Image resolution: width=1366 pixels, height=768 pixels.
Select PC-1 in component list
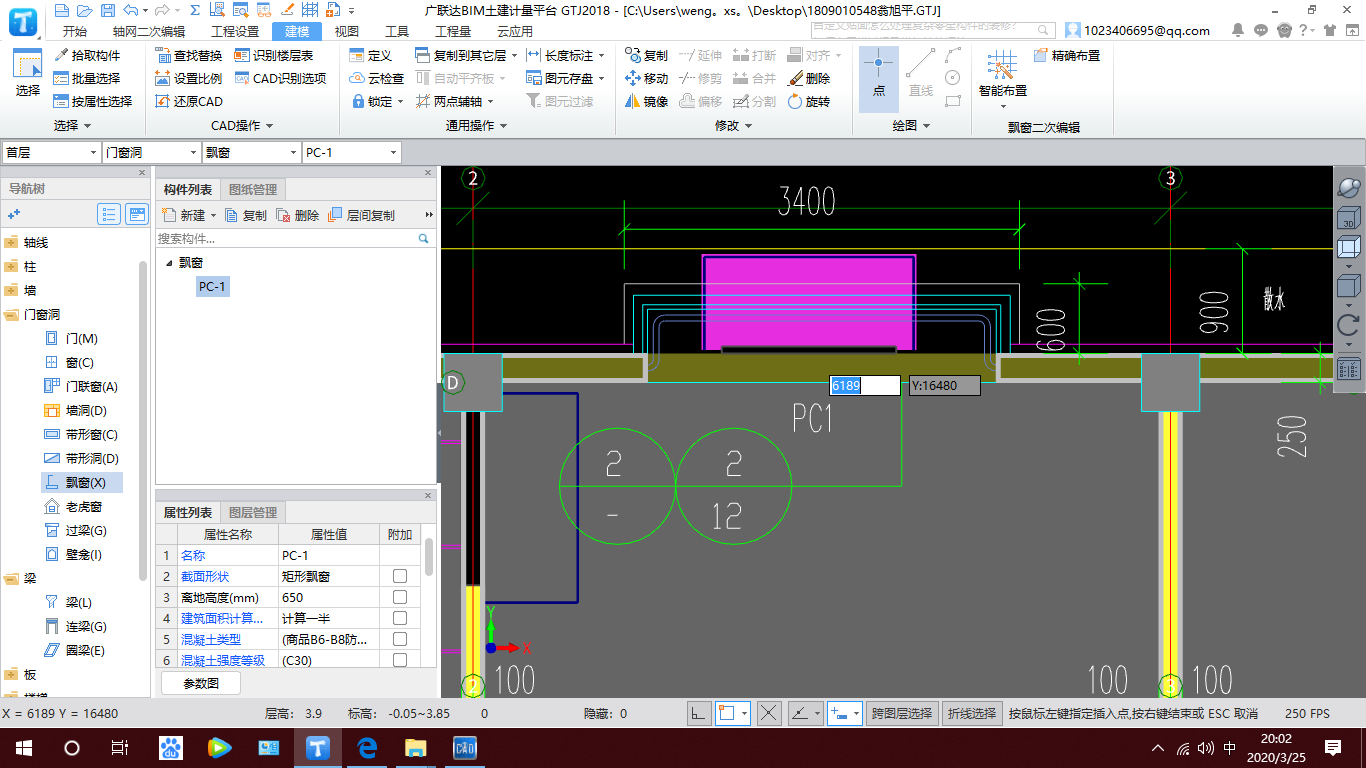(213, 287)
